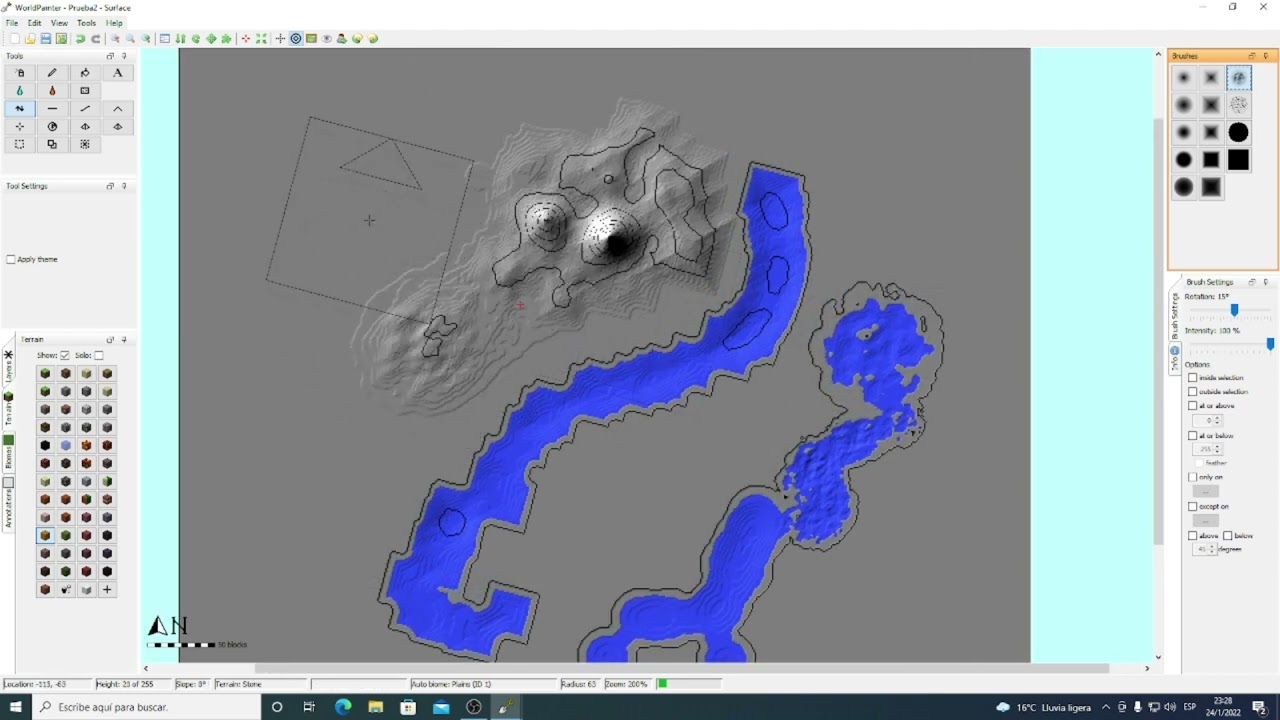Undock the Tools panel
Image resolution: width=1280 pixels, height=720 pixels.
[110, 56]
